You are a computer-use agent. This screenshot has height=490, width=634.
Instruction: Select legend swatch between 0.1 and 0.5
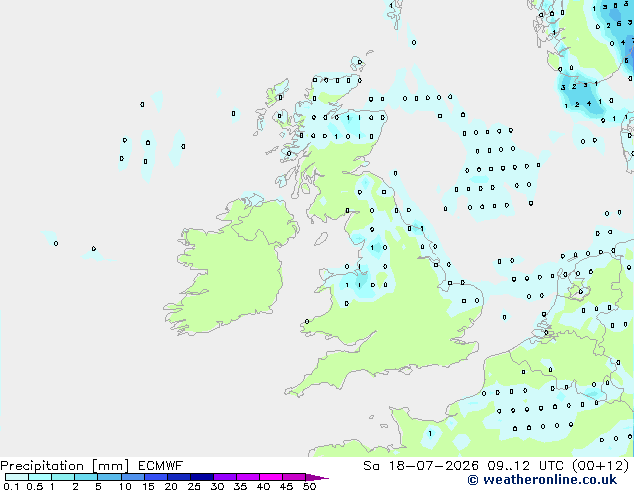point(17,477)
